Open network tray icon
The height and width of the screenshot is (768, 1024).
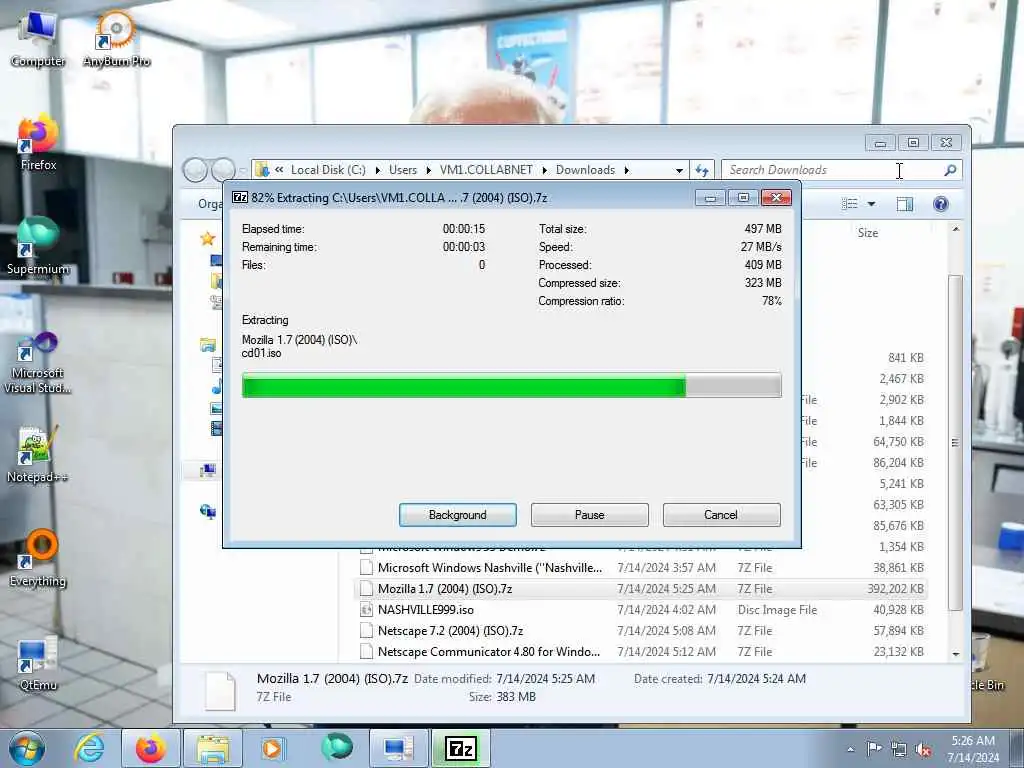click(899, 749)
